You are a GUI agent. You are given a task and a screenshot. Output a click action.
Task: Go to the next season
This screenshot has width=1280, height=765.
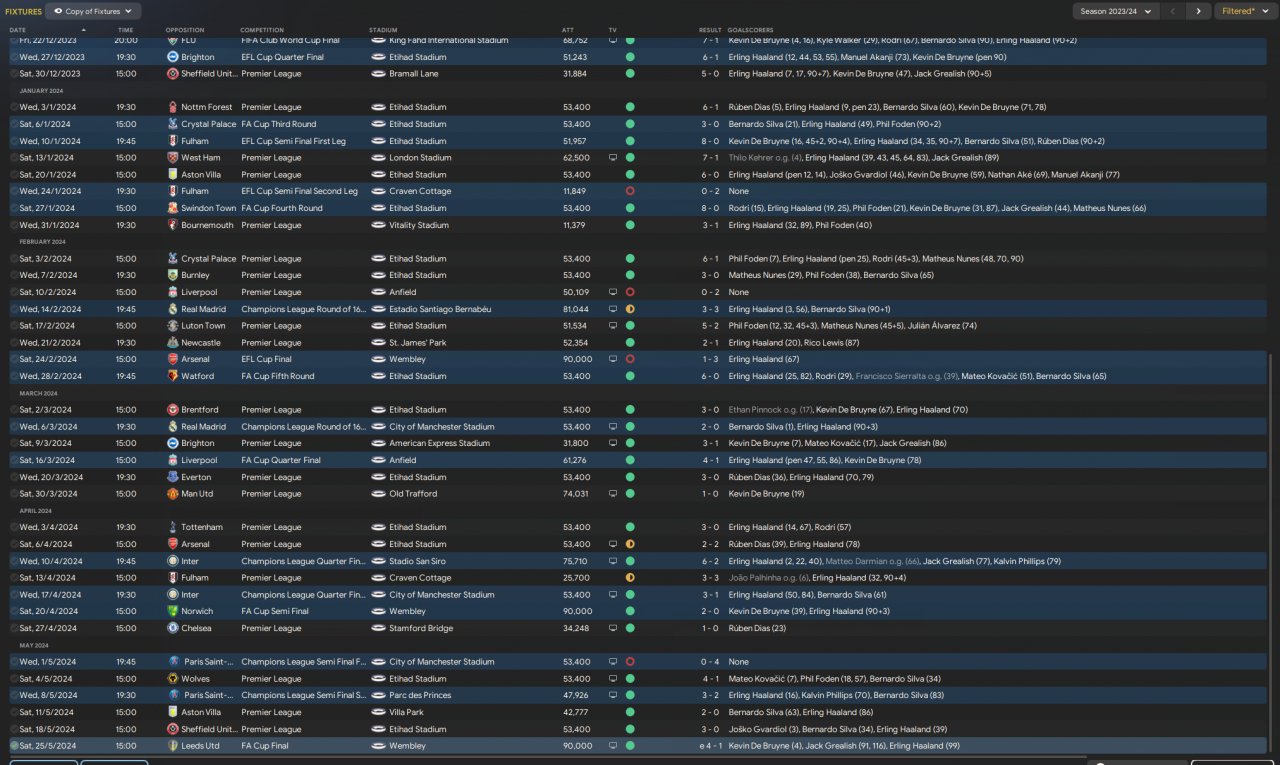tap(1198, 11)
